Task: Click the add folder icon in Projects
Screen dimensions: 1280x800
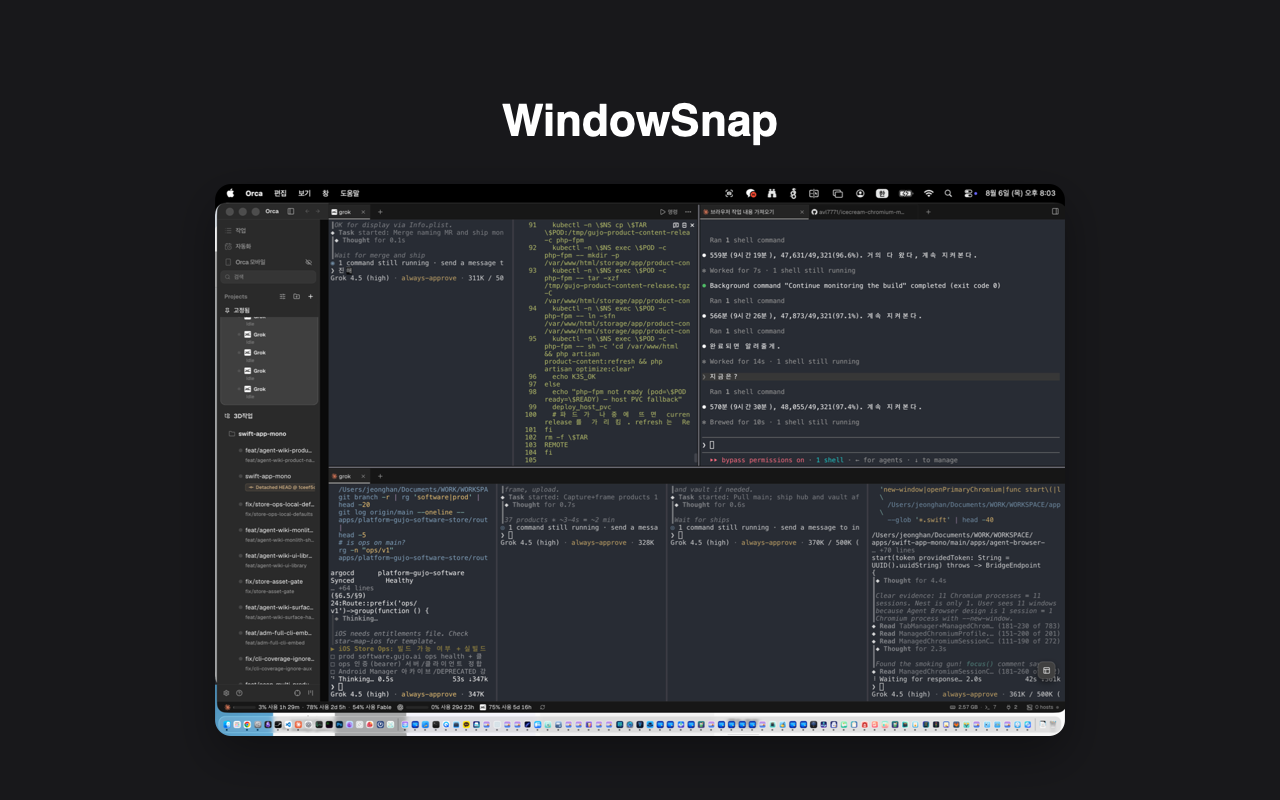Action: (296, 296)
